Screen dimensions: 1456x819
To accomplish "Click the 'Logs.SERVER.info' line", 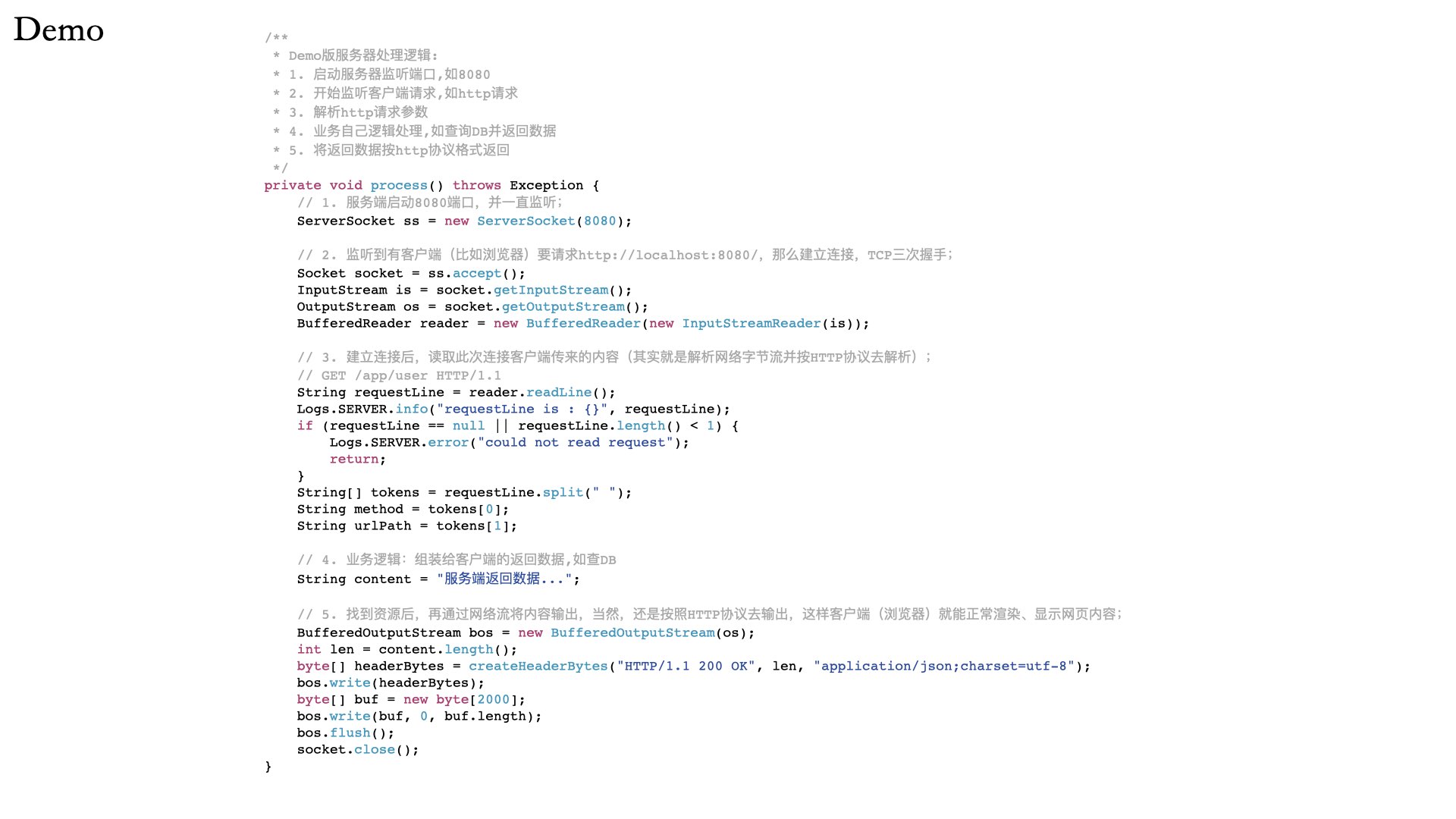I will click(x=513, y=409).
